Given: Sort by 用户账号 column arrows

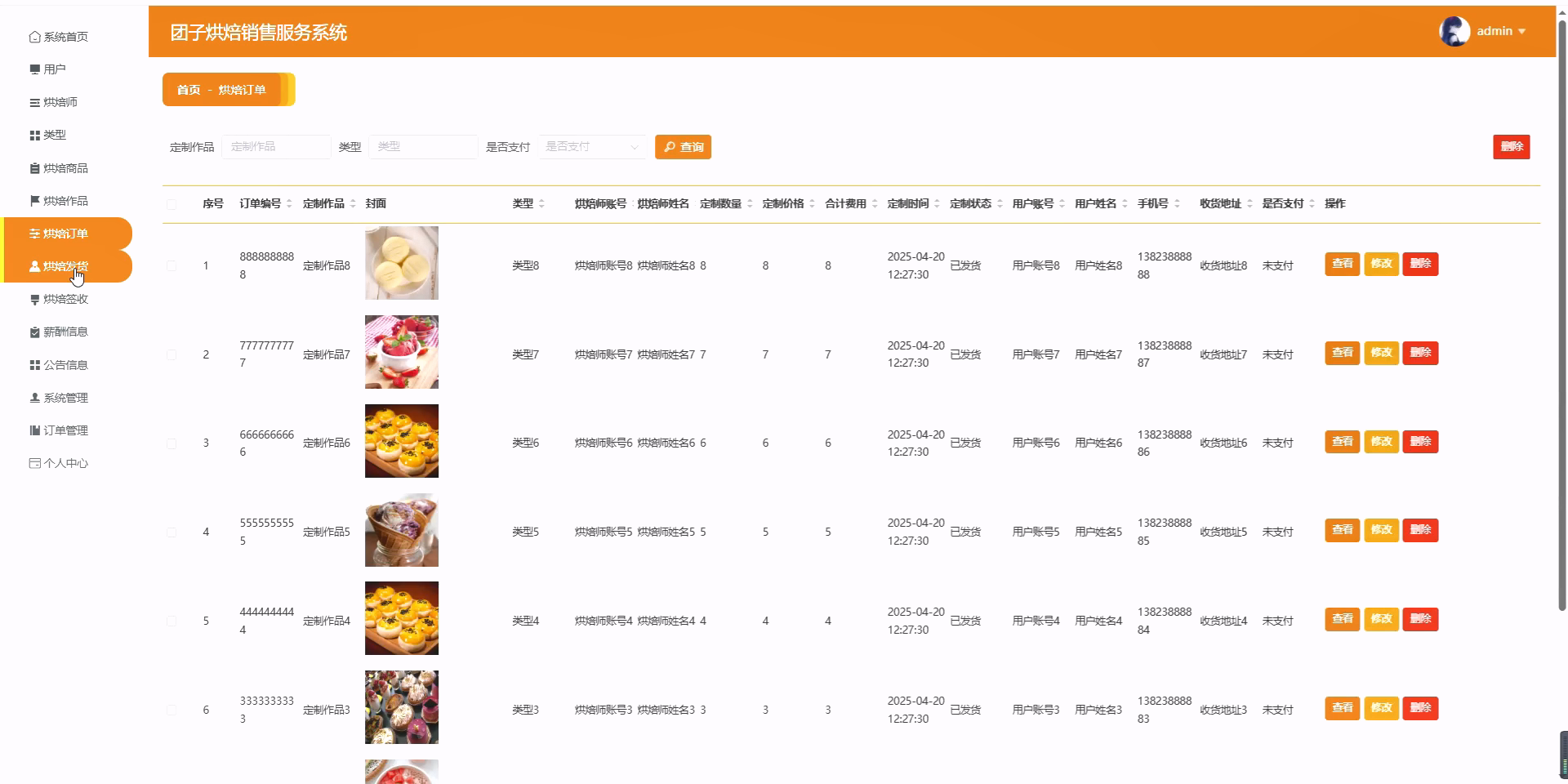Looking at the screenshot, I should (1062, 203).
